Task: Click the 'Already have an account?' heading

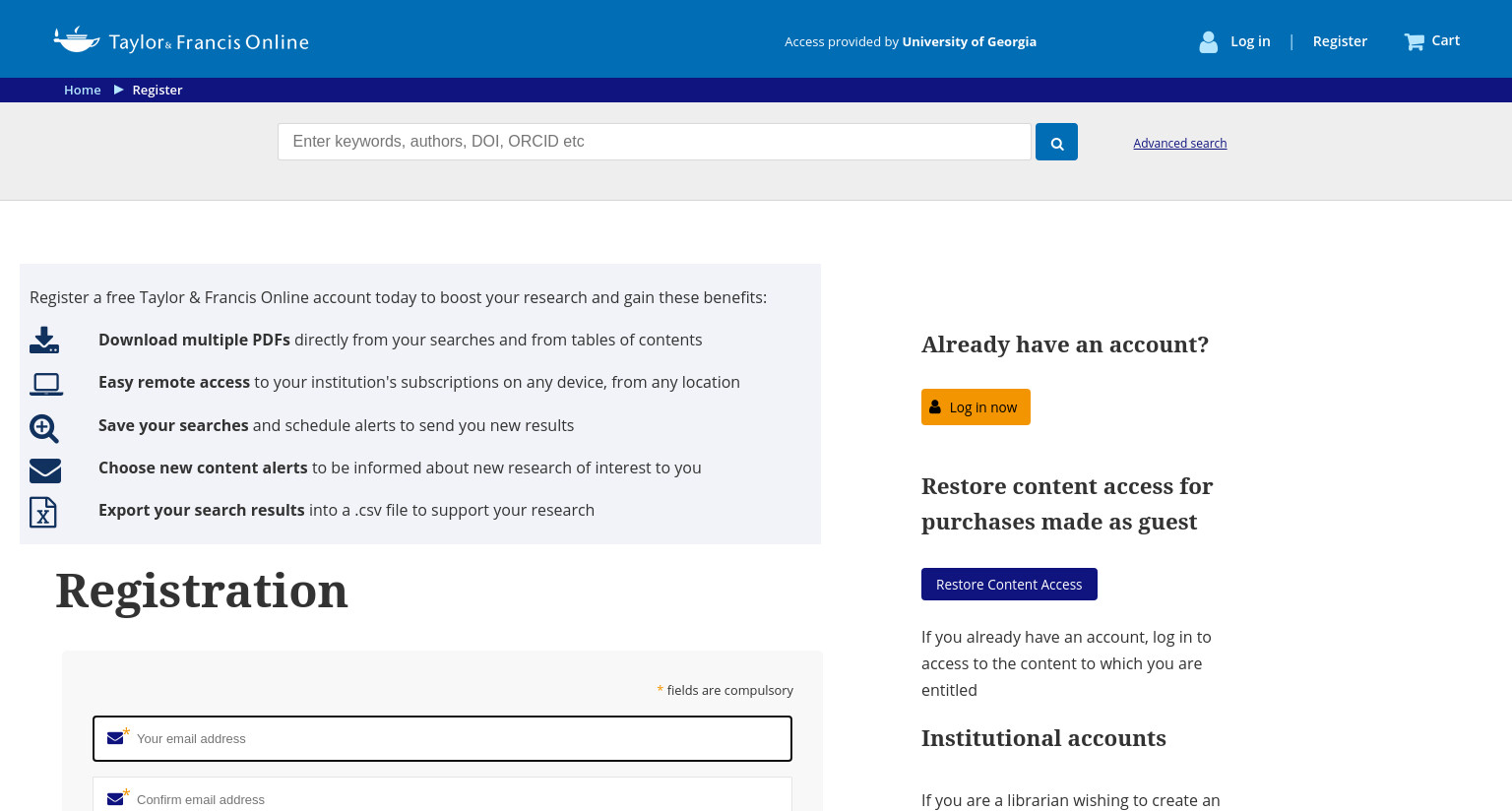Action: [x=1065, y=344]
